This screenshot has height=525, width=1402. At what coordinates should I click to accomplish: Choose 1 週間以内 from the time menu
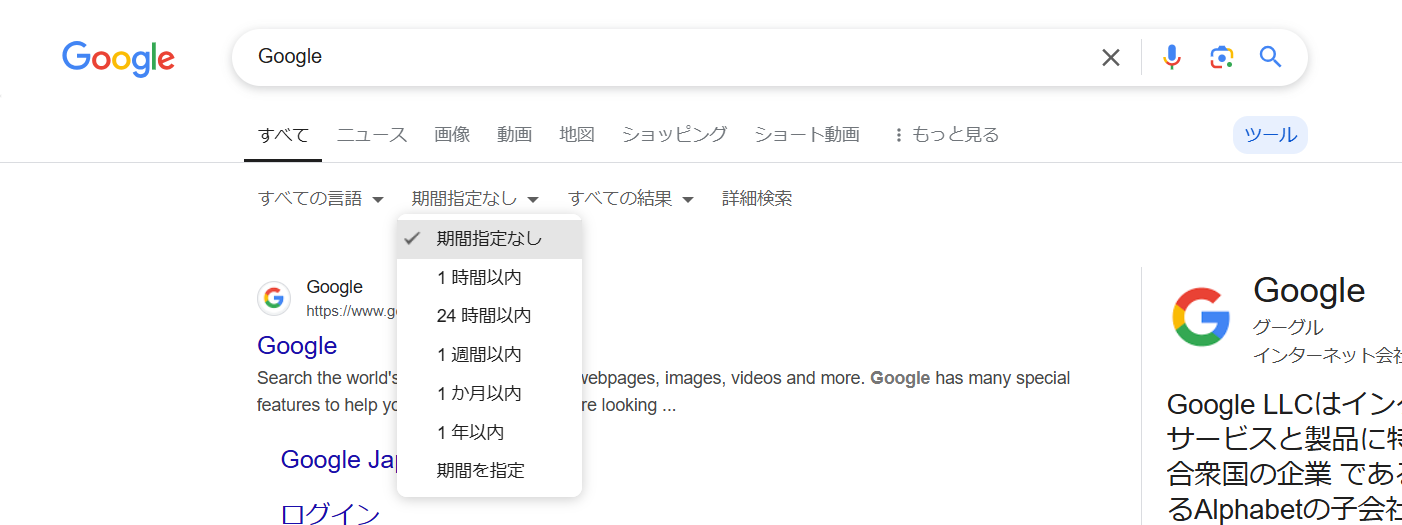point(489,355)
